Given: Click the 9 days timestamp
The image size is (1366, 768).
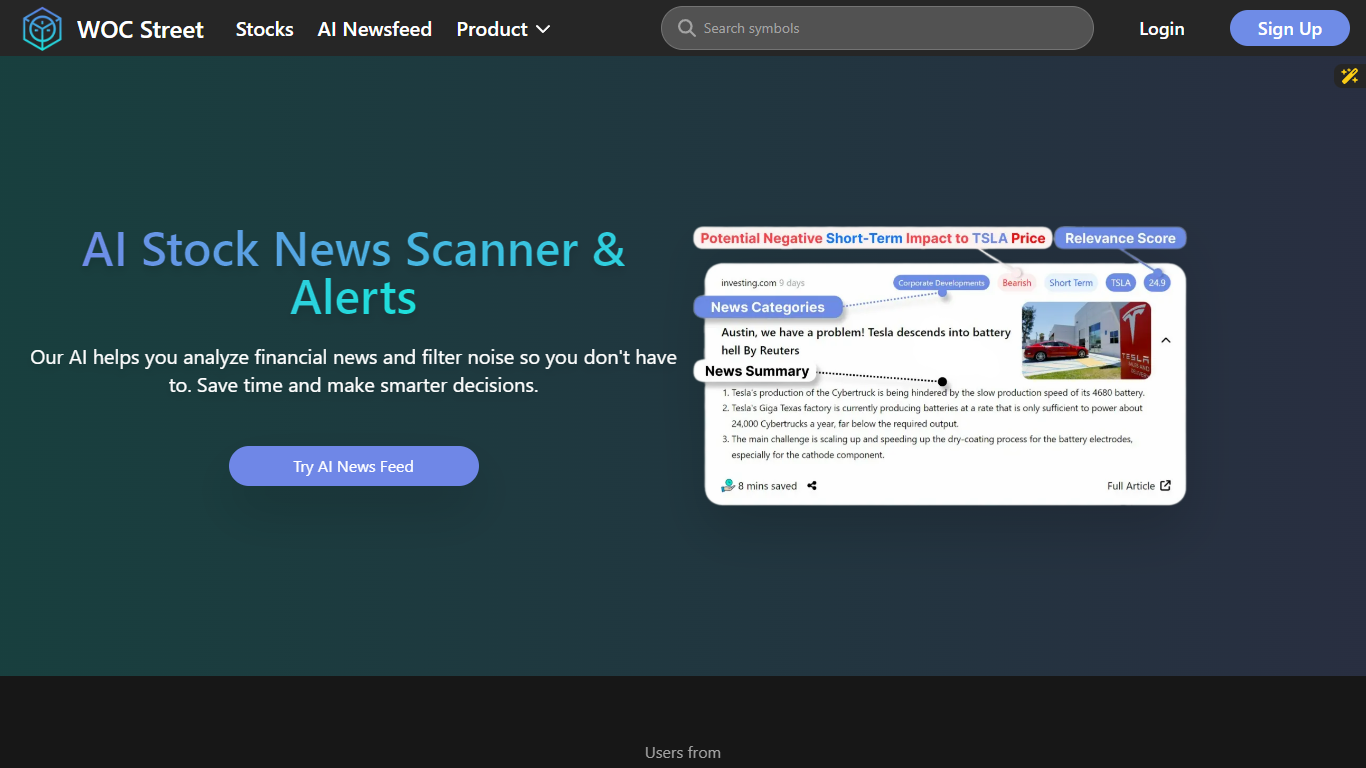Looking at the screenshot, I should pos(792,283).
